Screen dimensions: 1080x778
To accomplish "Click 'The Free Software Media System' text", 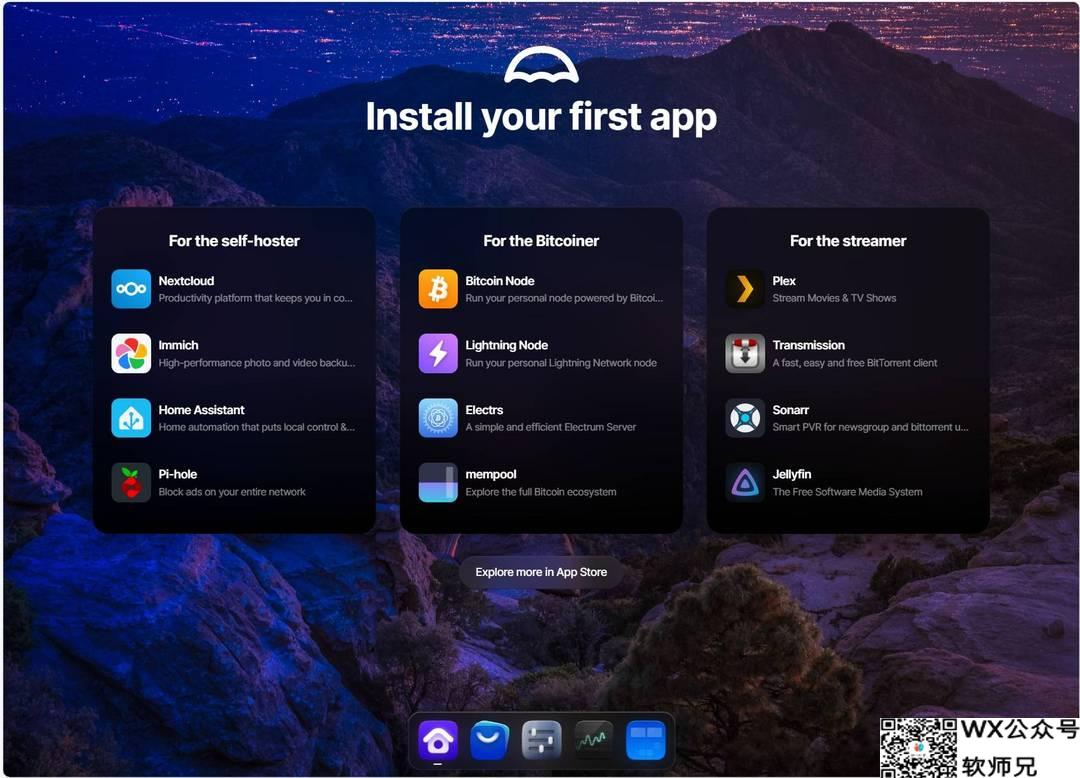I will click(847, 492).
